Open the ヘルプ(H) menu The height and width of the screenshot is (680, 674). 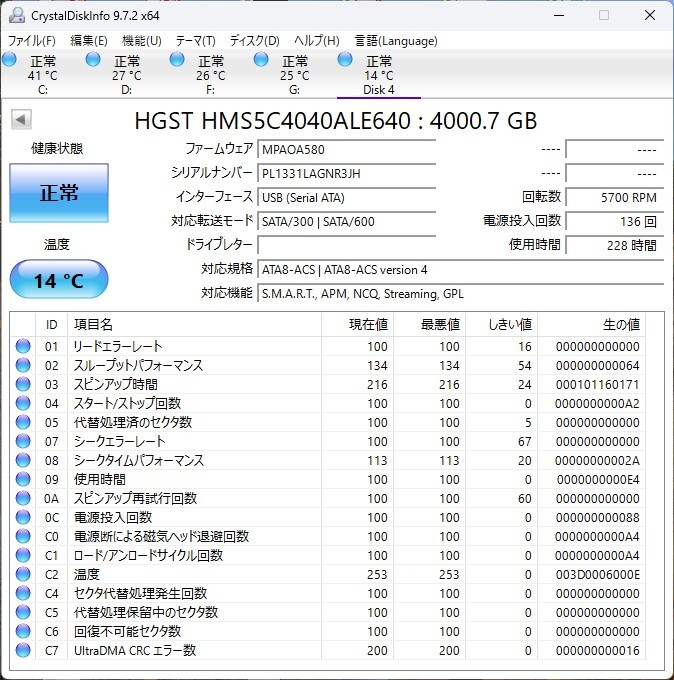(317, 41)
